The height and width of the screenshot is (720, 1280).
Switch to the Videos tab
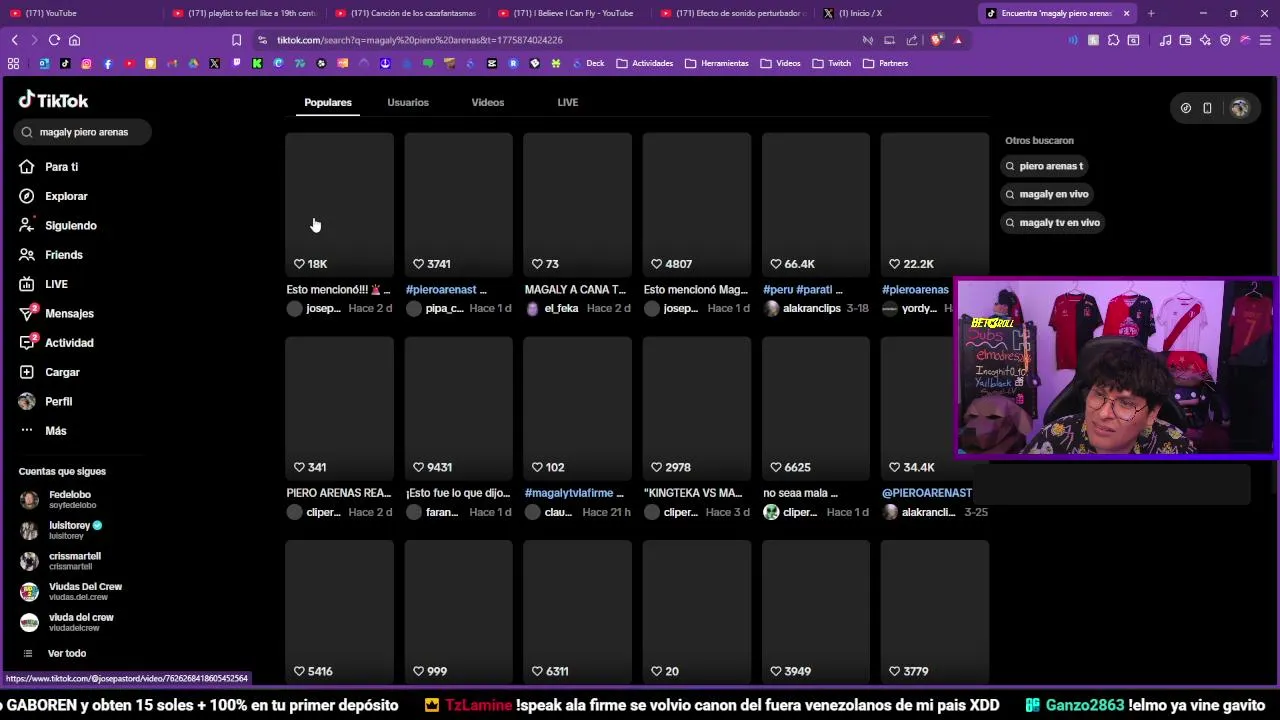click(488, 102)
